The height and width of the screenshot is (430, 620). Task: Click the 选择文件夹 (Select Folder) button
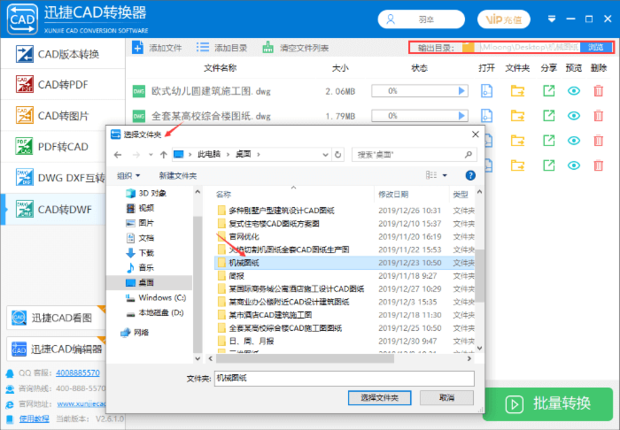click(379, 398)
